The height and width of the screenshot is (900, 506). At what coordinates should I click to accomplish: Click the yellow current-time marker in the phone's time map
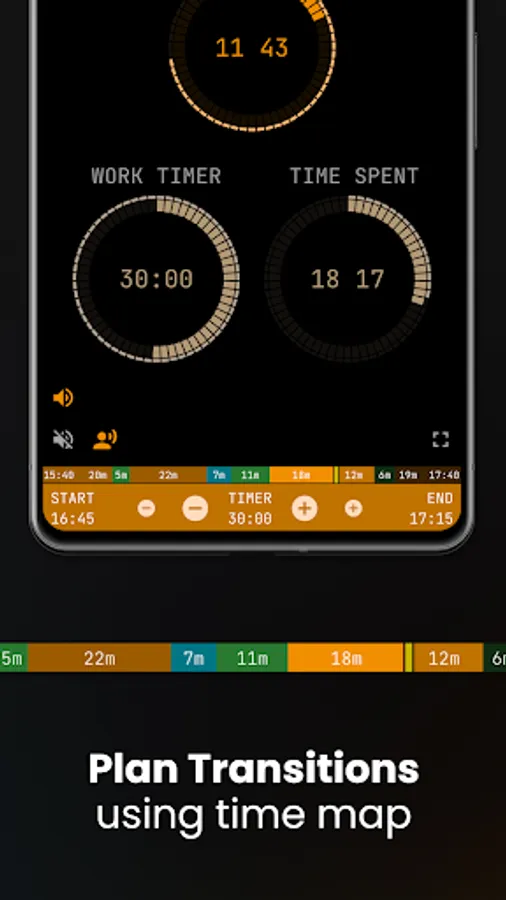coord(336,475)
